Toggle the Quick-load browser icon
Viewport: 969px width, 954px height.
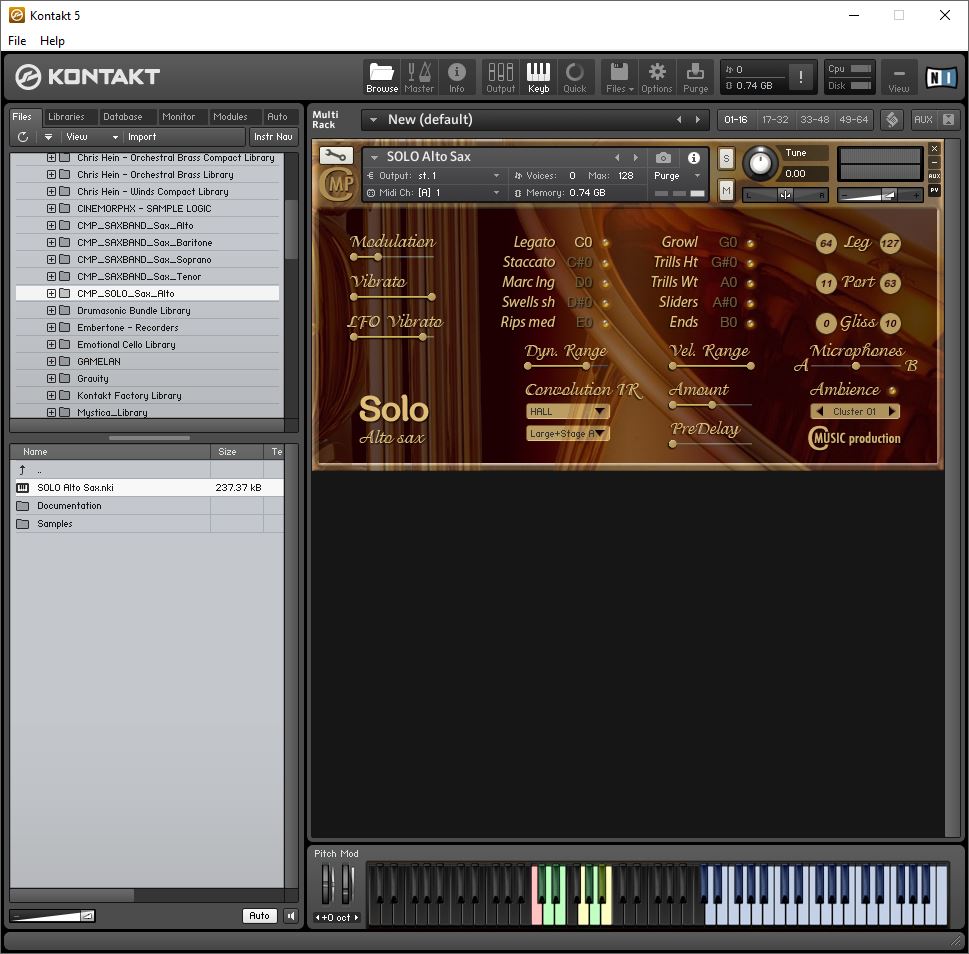pyautogui.click(x=574, y=77)
